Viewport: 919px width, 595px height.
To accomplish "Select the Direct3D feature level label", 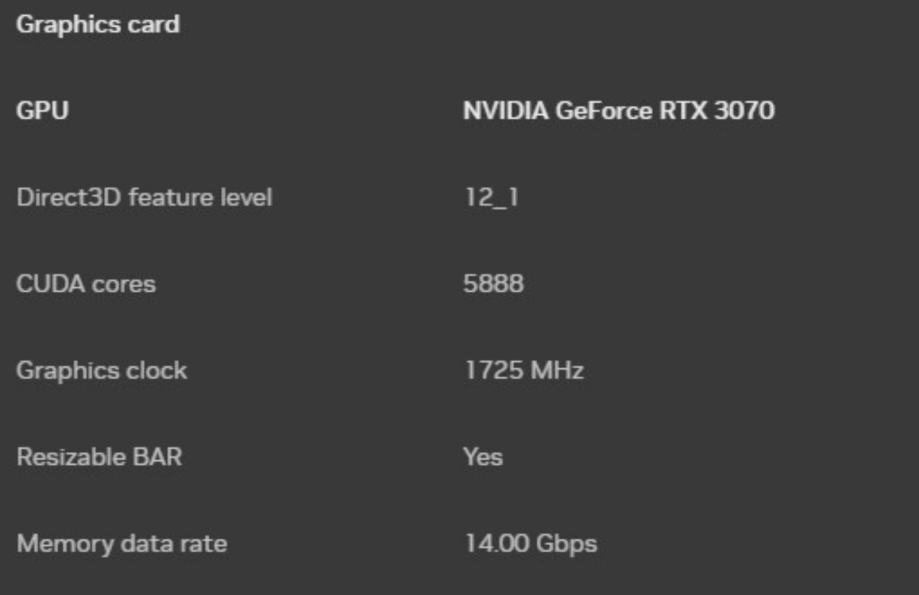I will [144, 198].
